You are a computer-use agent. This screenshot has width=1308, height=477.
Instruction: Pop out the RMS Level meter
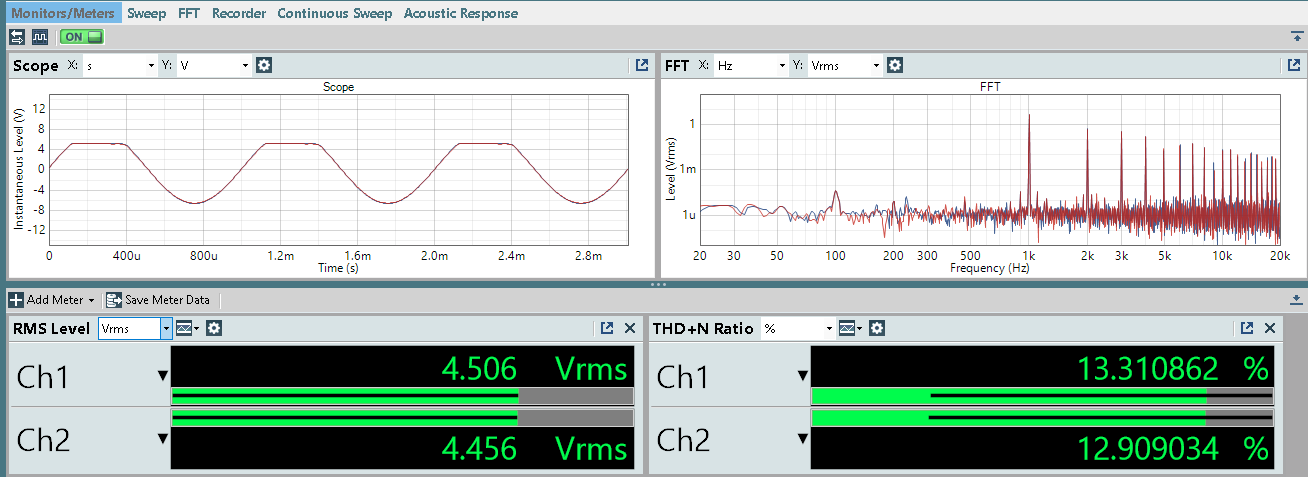point(607,328)
